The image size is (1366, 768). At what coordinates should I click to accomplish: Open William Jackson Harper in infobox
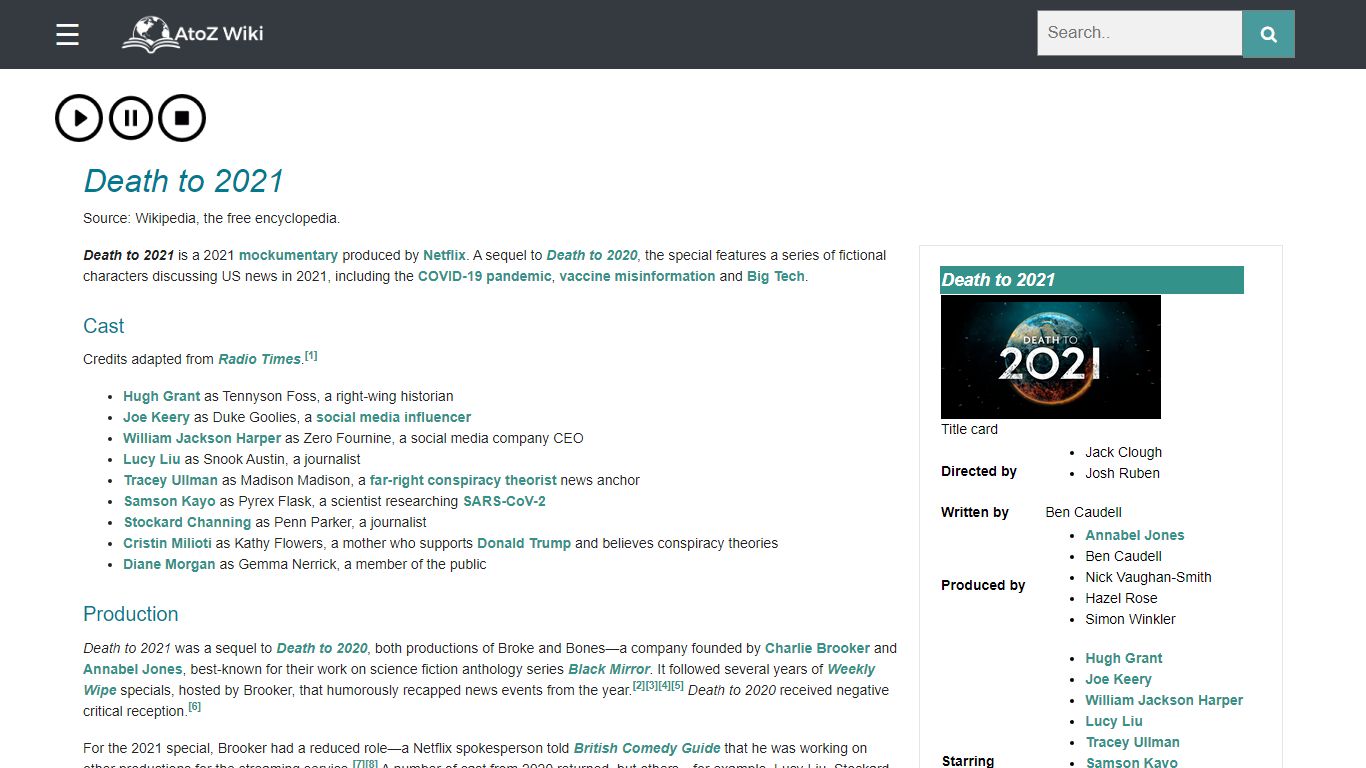(x=1164, y=700)
